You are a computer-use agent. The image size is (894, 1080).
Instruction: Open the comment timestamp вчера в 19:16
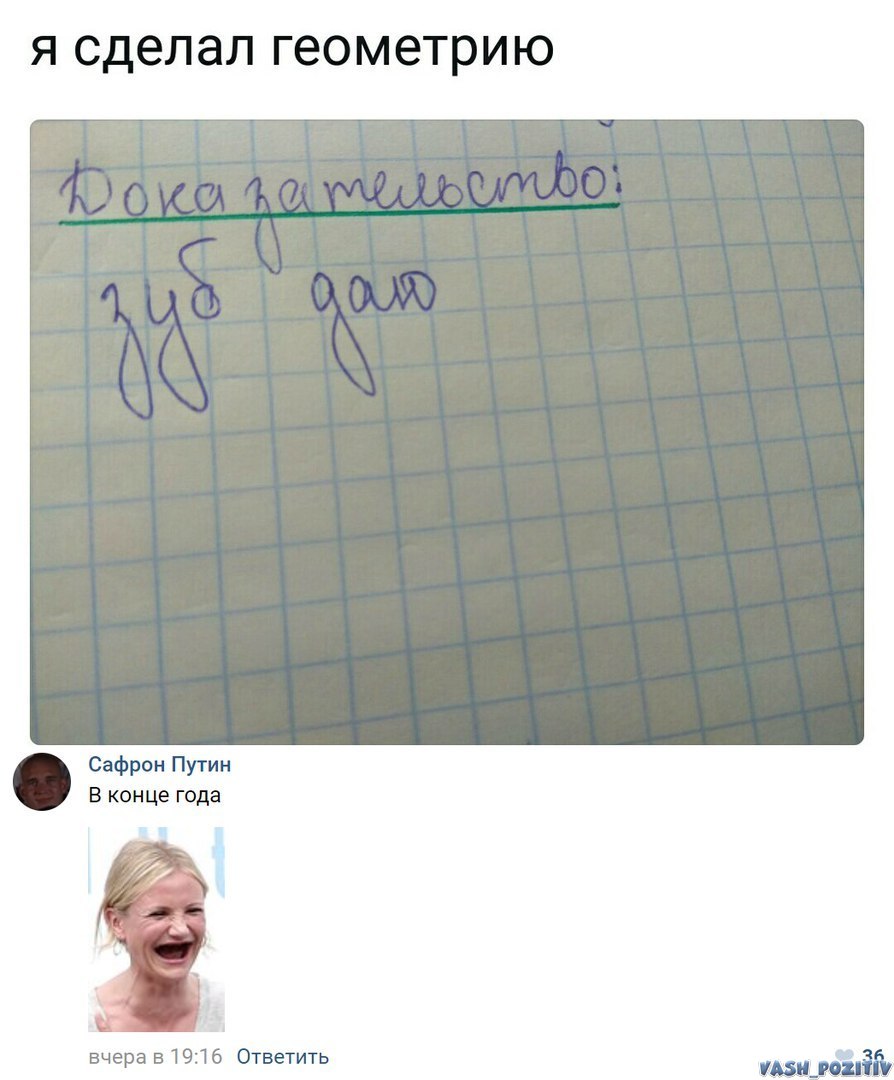click(x=156, y=1056)
